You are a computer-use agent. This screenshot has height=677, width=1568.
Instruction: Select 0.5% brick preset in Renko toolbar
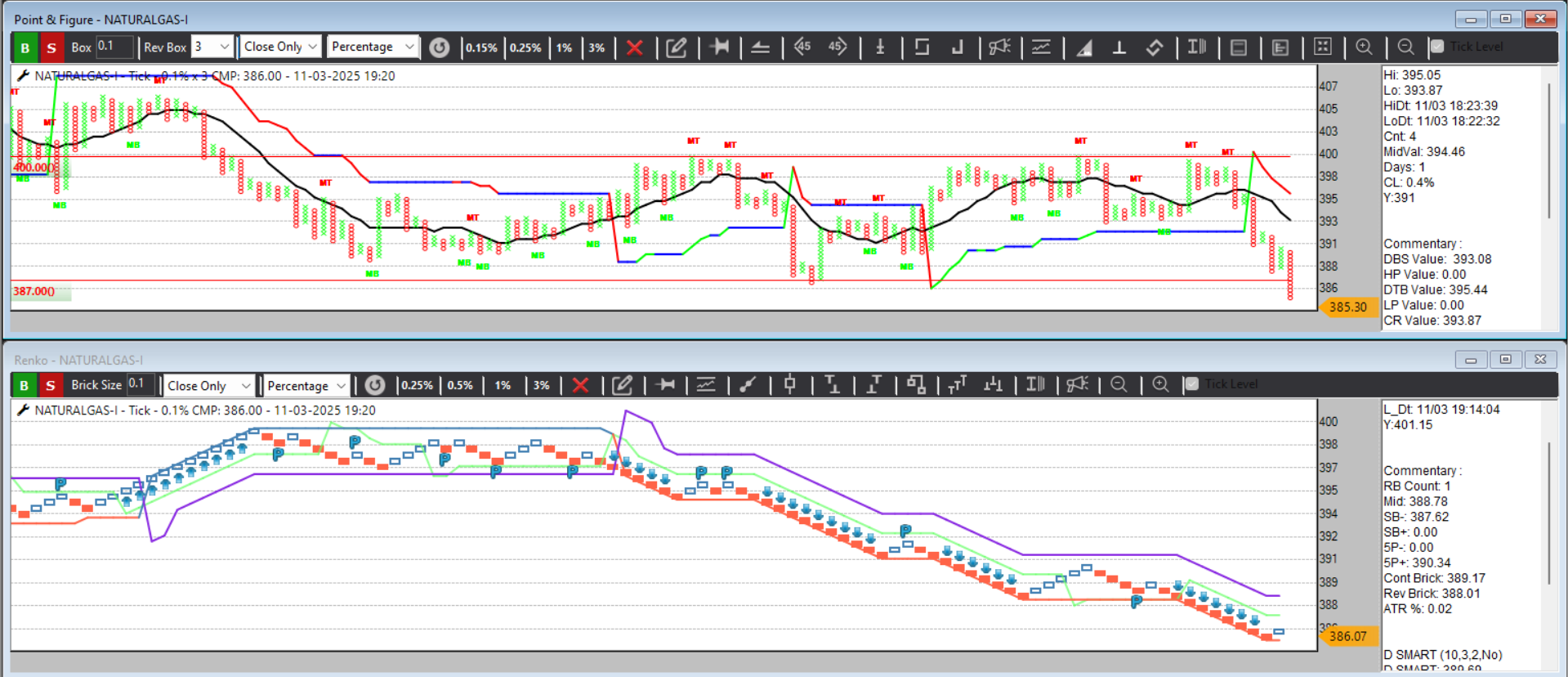[x=460, y=385]
